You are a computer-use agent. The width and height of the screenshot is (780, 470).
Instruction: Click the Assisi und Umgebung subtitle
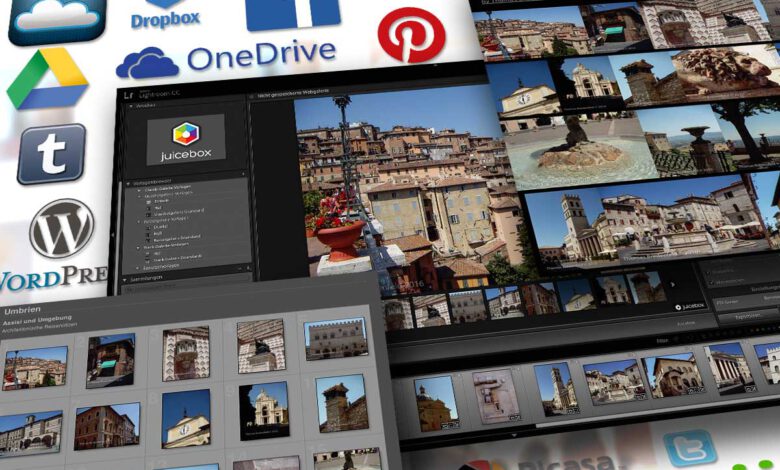pos(37,320)
